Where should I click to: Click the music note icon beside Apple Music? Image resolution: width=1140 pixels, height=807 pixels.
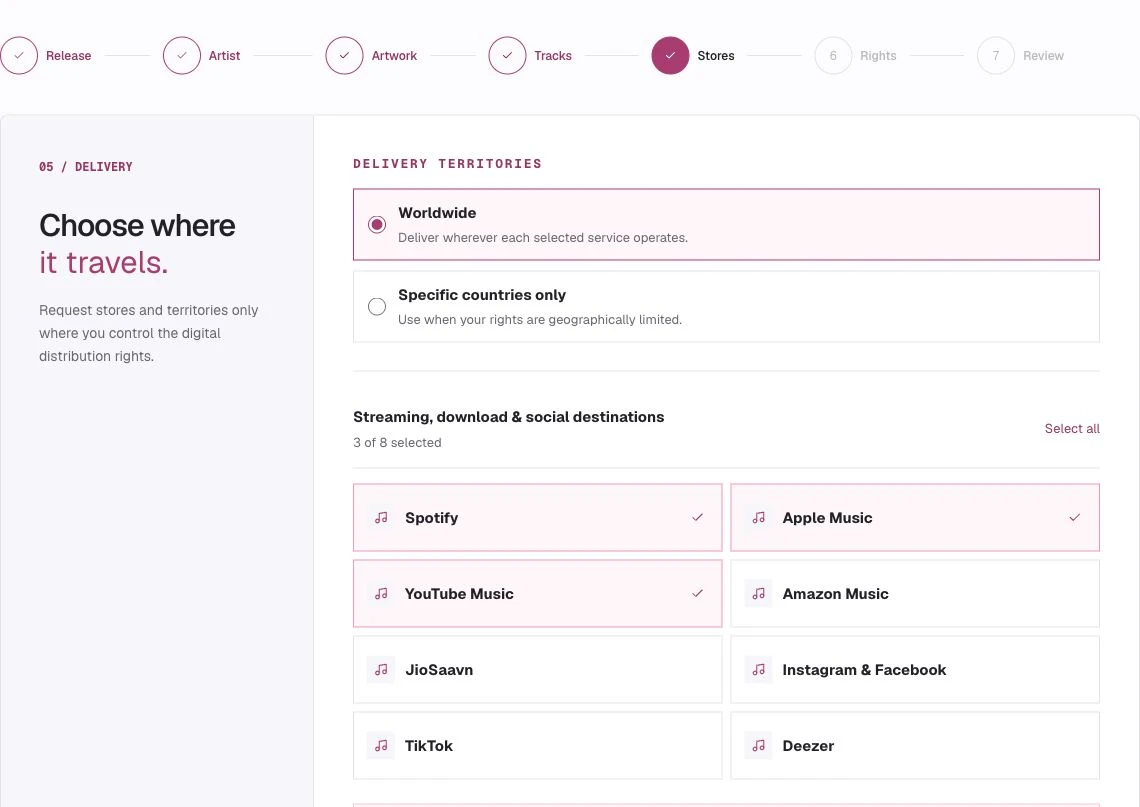758,518
